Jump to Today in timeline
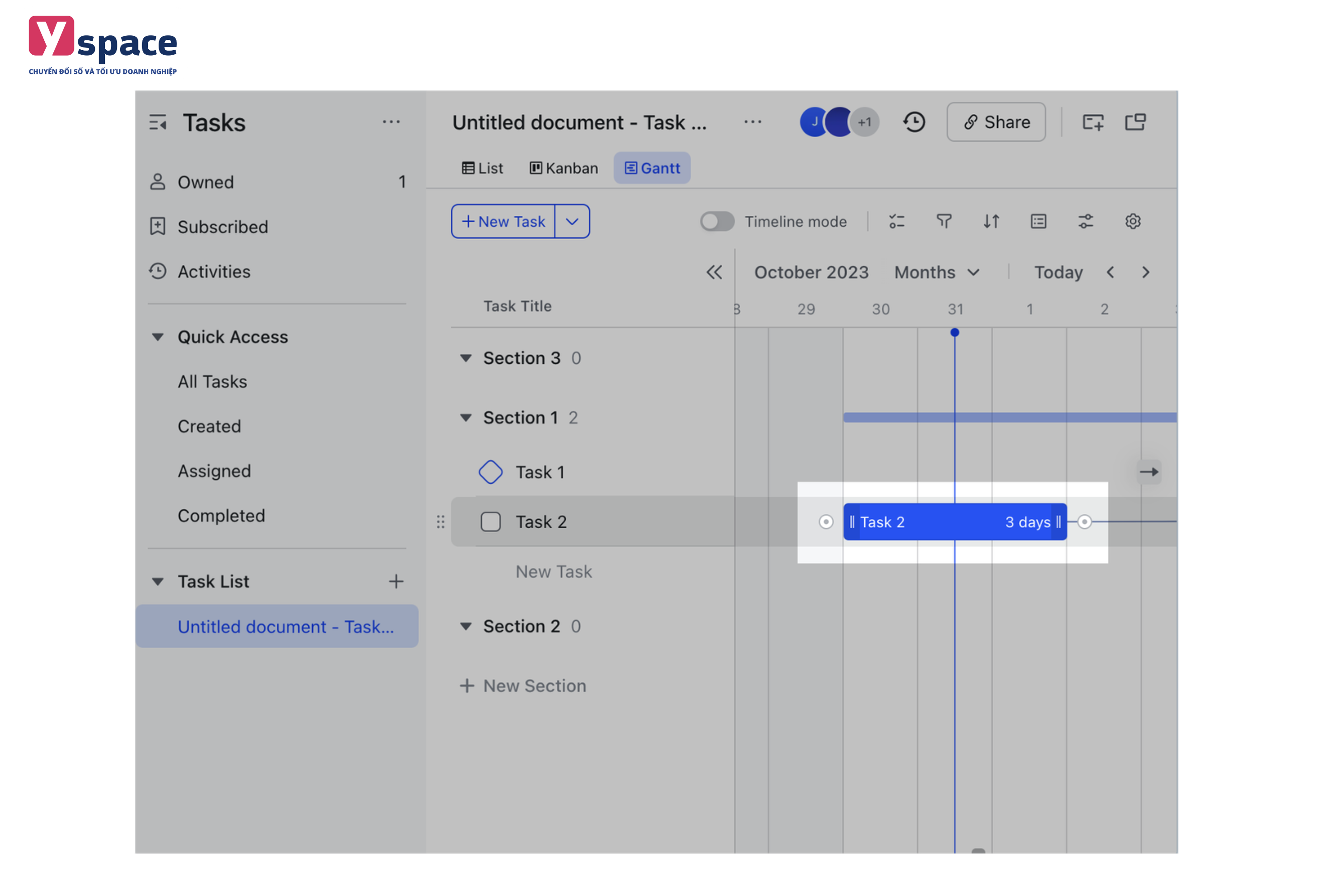 click(1058, 272)
